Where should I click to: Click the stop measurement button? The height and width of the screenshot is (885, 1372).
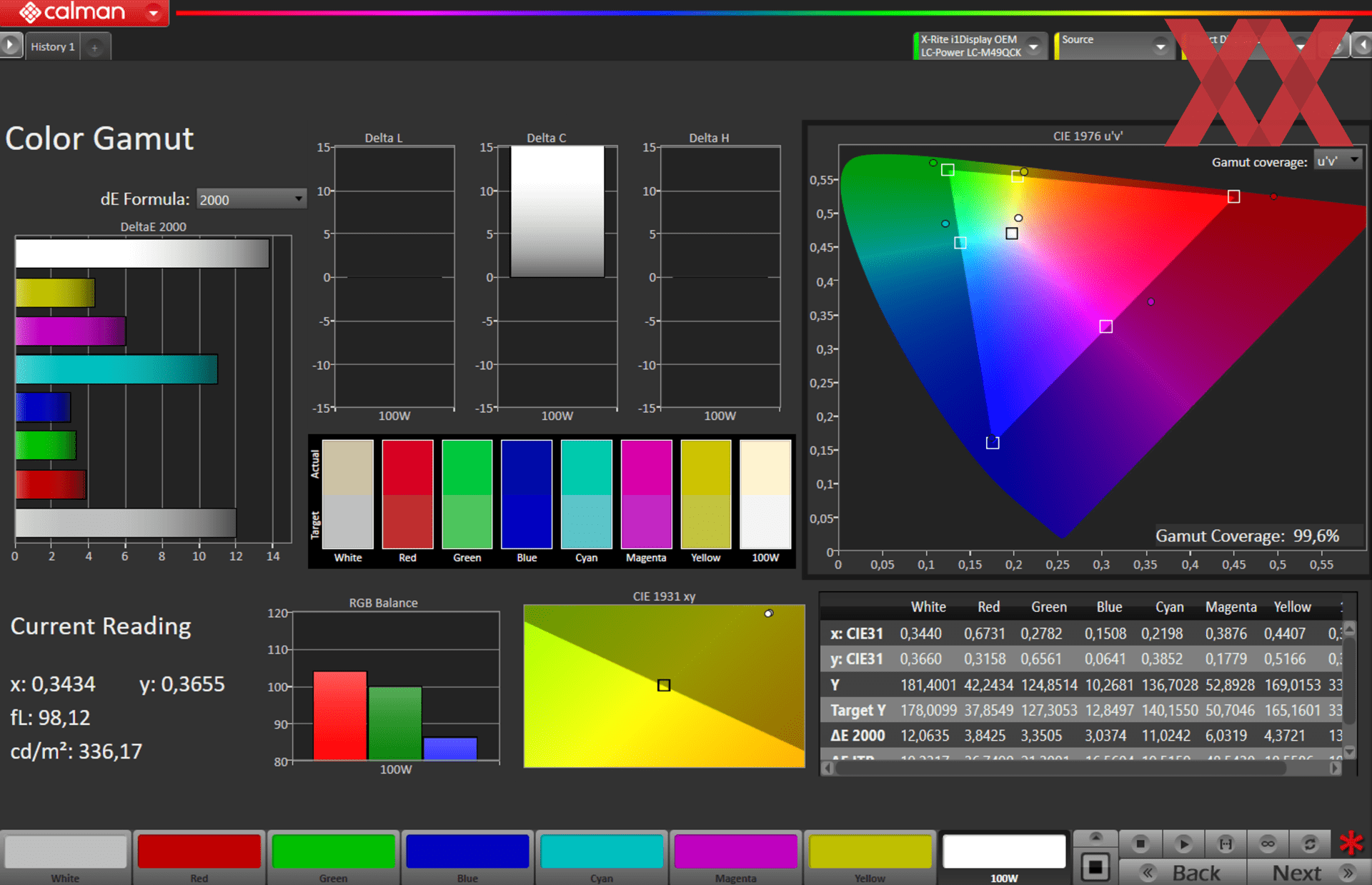coord(1140,844)
